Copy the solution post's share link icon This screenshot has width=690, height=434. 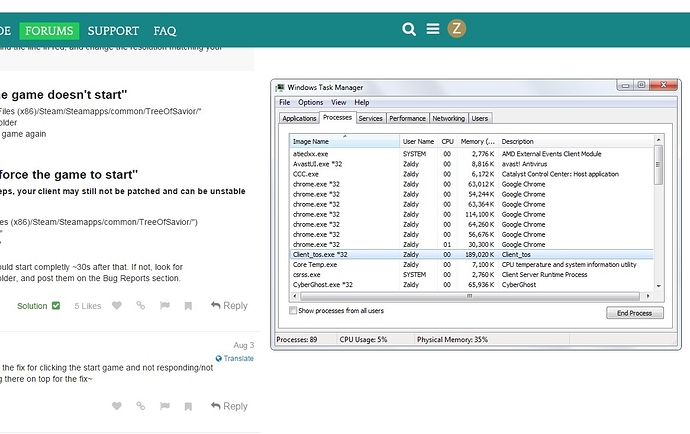point(141,306)
